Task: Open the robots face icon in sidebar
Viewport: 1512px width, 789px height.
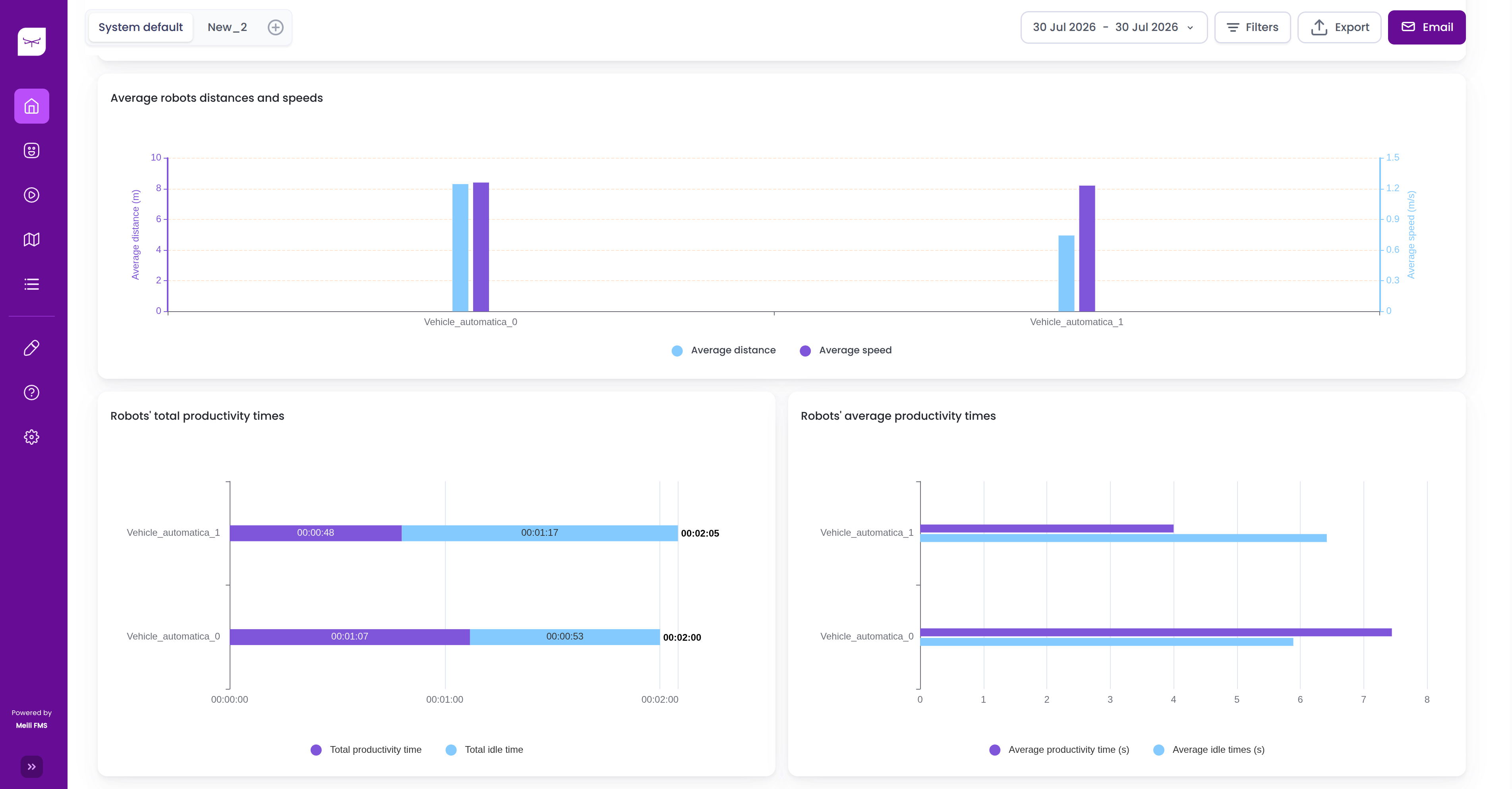Action: 32,150
